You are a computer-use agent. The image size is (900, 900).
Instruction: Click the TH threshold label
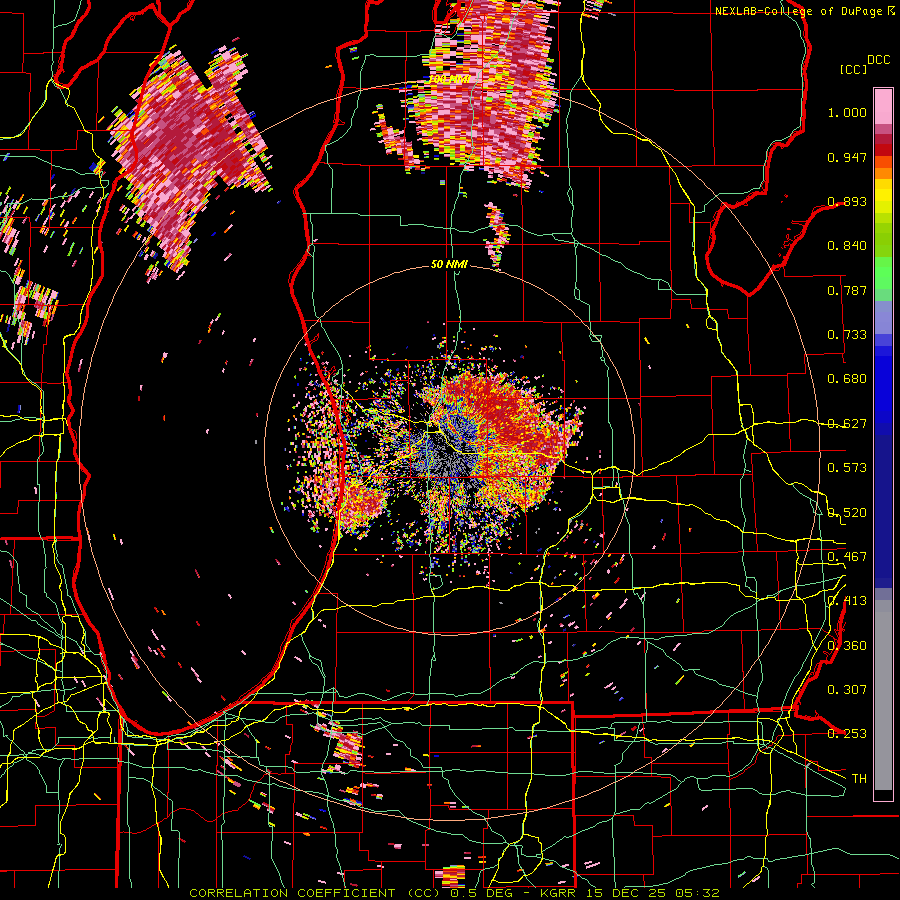859,779
